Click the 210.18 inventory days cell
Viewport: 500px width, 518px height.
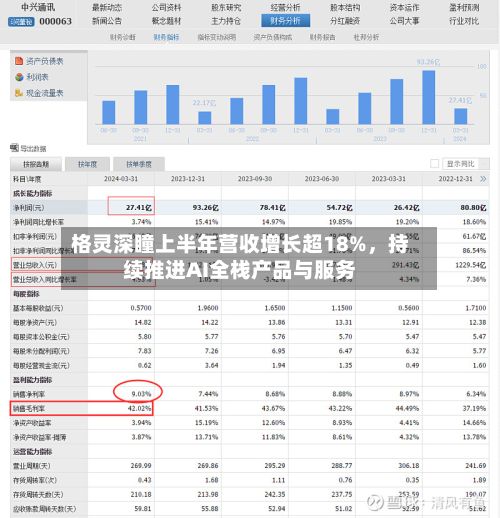click(141, 494)
